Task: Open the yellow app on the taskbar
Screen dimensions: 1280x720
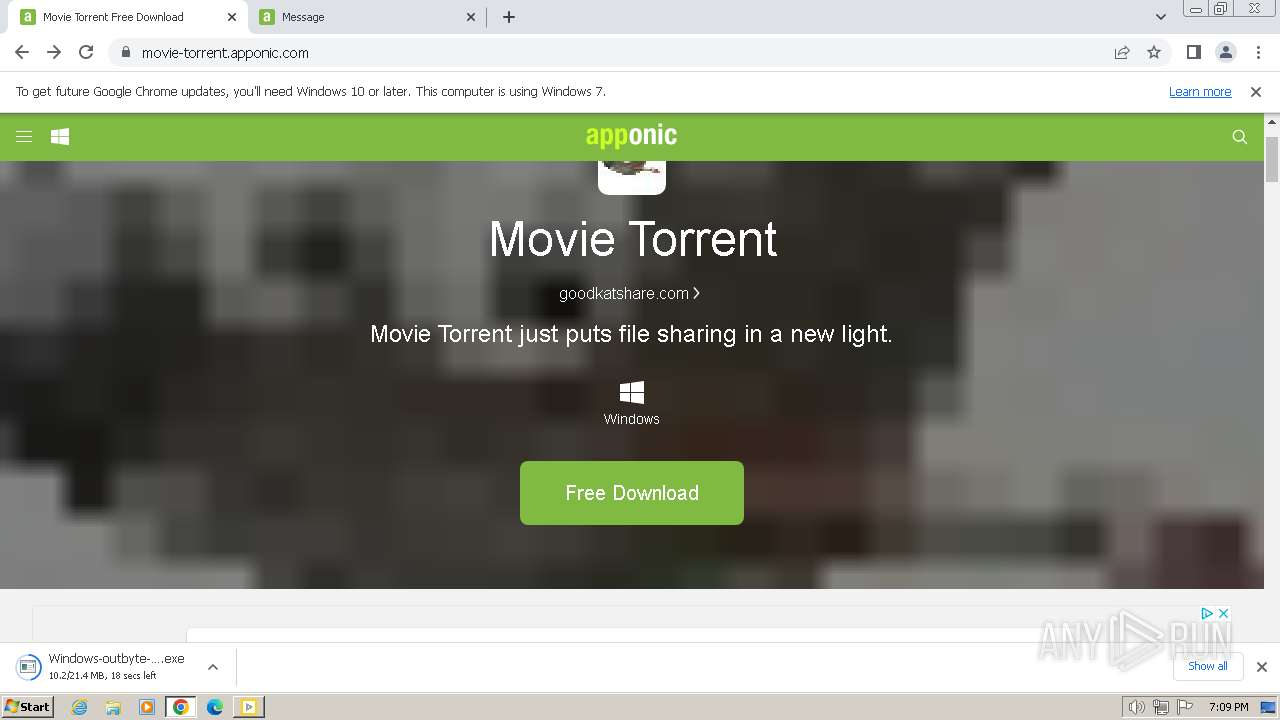Action: [x=249, y=707]
